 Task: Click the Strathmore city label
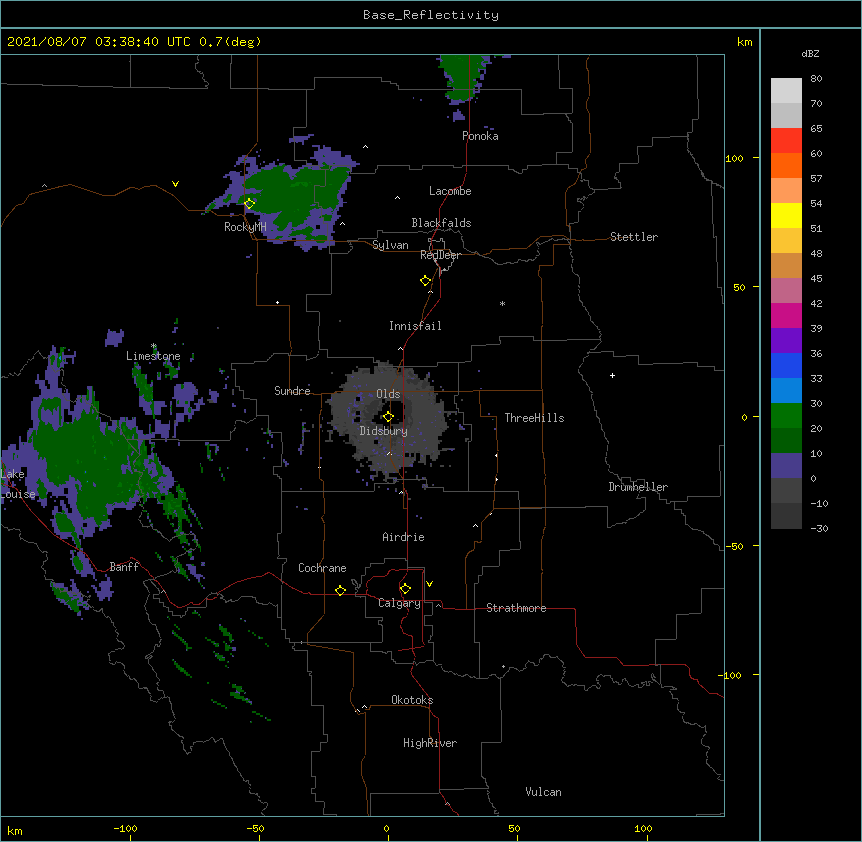coord(516,608)
